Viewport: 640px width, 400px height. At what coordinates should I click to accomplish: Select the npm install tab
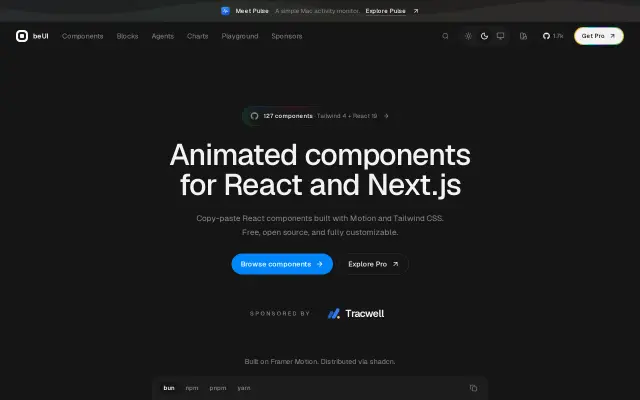tap(192, 388)
